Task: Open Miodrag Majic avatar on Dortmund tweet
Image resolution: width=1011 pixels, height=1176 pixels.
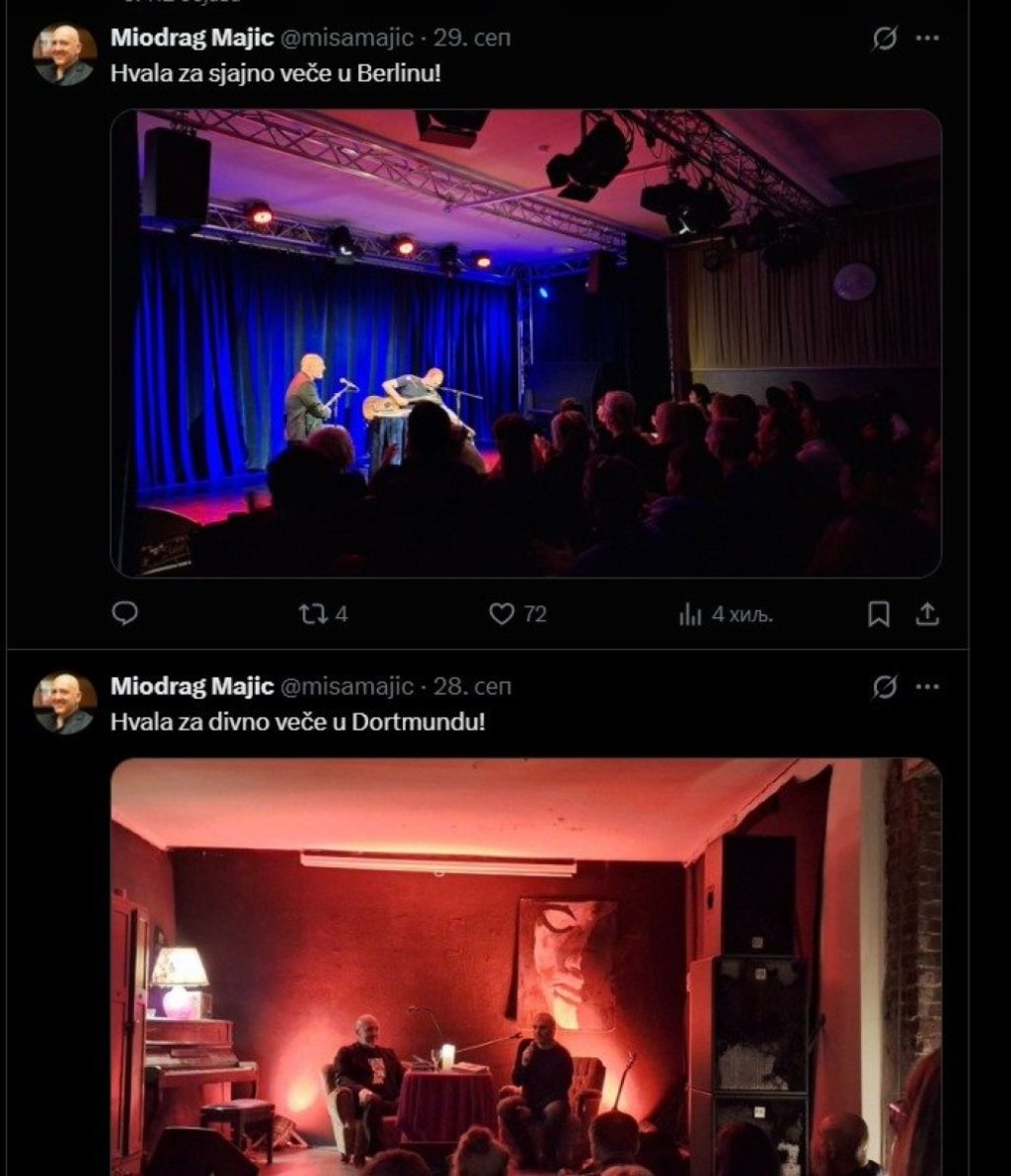Action: click(64, 703)
